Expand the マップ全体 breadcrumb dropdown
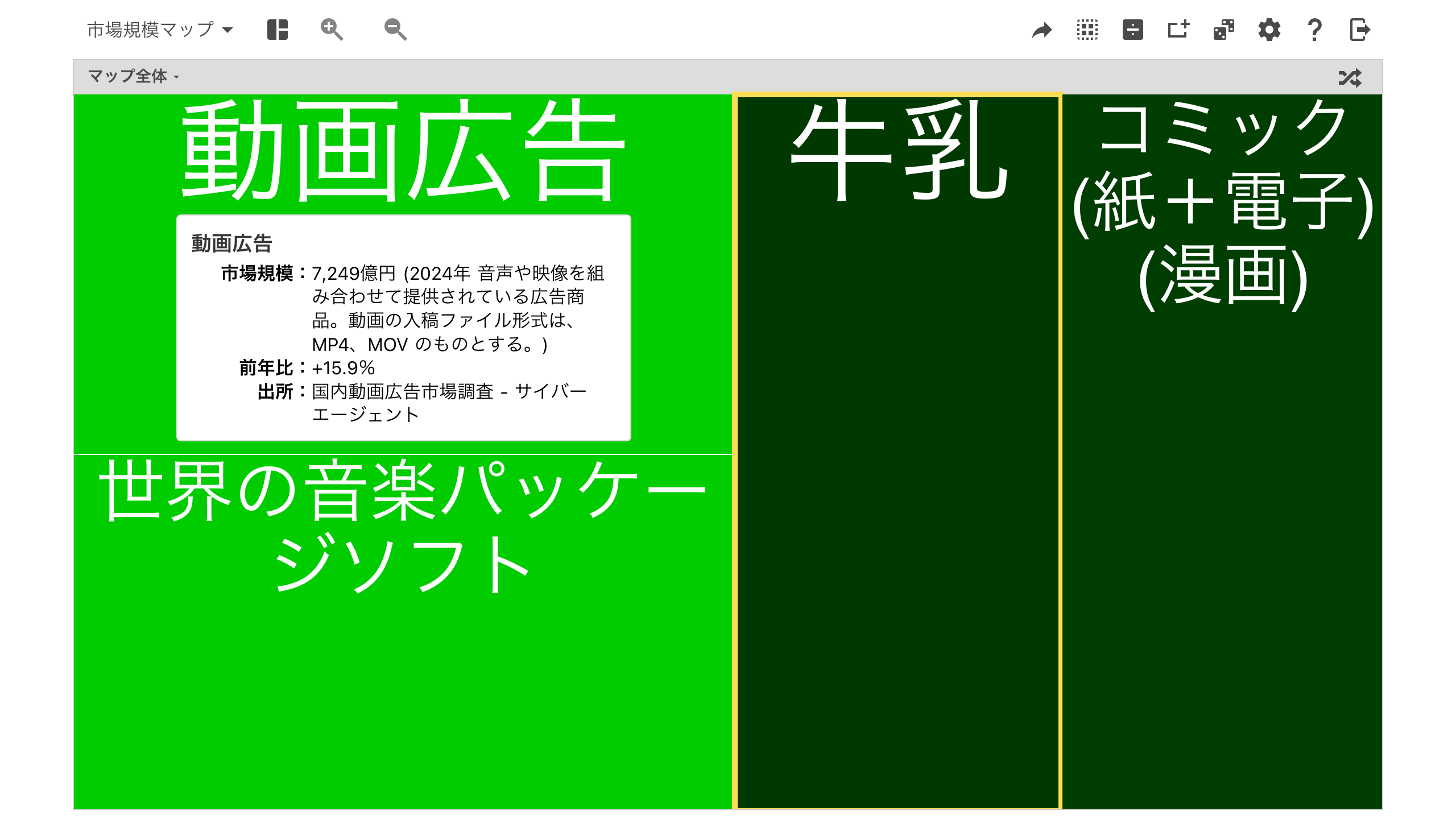 (134, 76)
